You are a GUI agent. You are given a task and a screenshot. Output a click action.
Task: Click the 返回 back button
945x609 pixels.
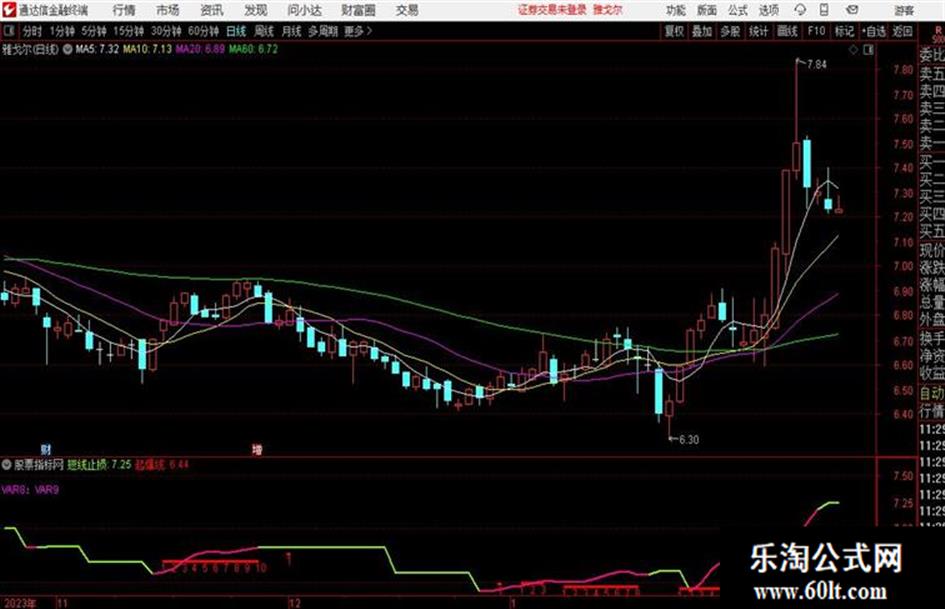(x=902, y=31)
